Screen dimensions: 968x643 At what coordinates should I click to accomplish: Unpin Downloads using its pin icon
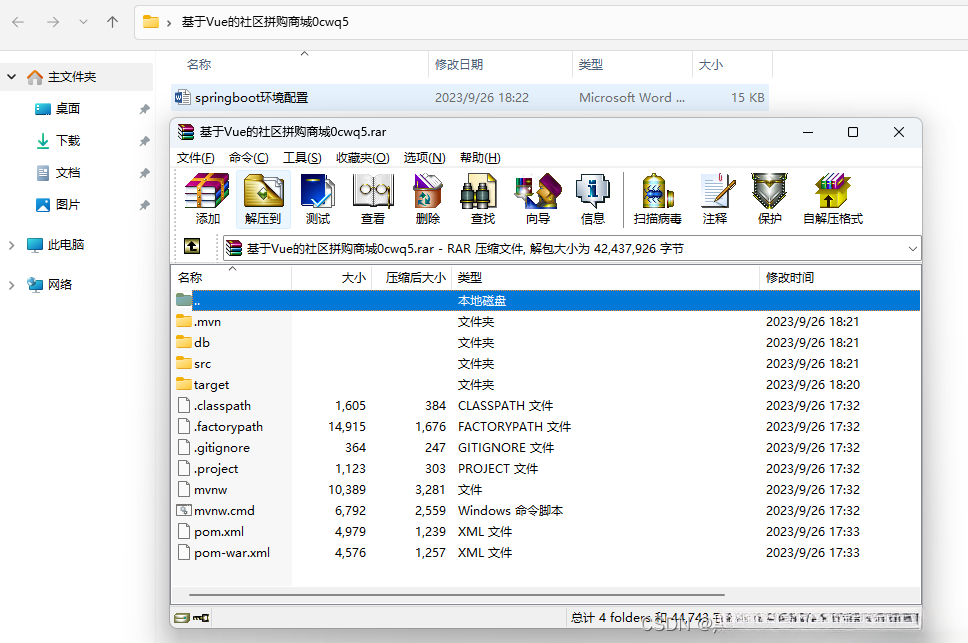(144, 141)
